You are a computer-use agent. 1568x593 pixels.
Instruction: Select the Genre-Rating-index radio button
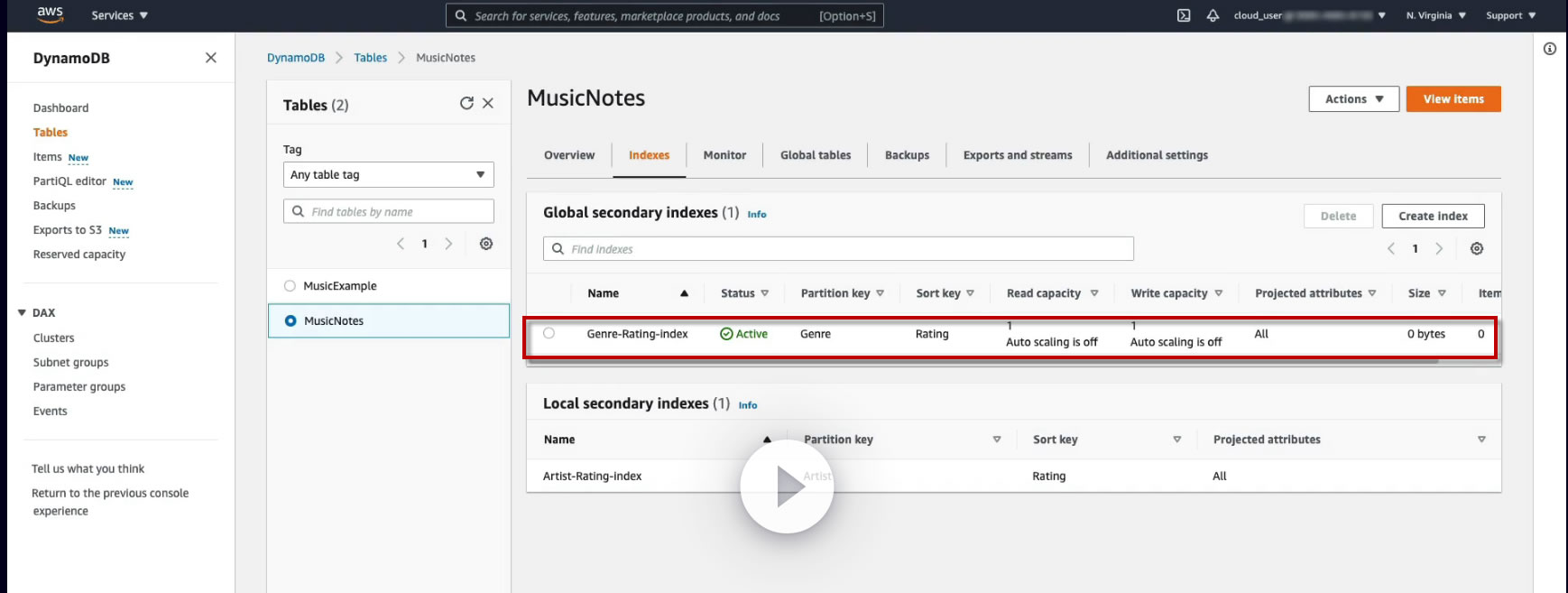point(549,333)
